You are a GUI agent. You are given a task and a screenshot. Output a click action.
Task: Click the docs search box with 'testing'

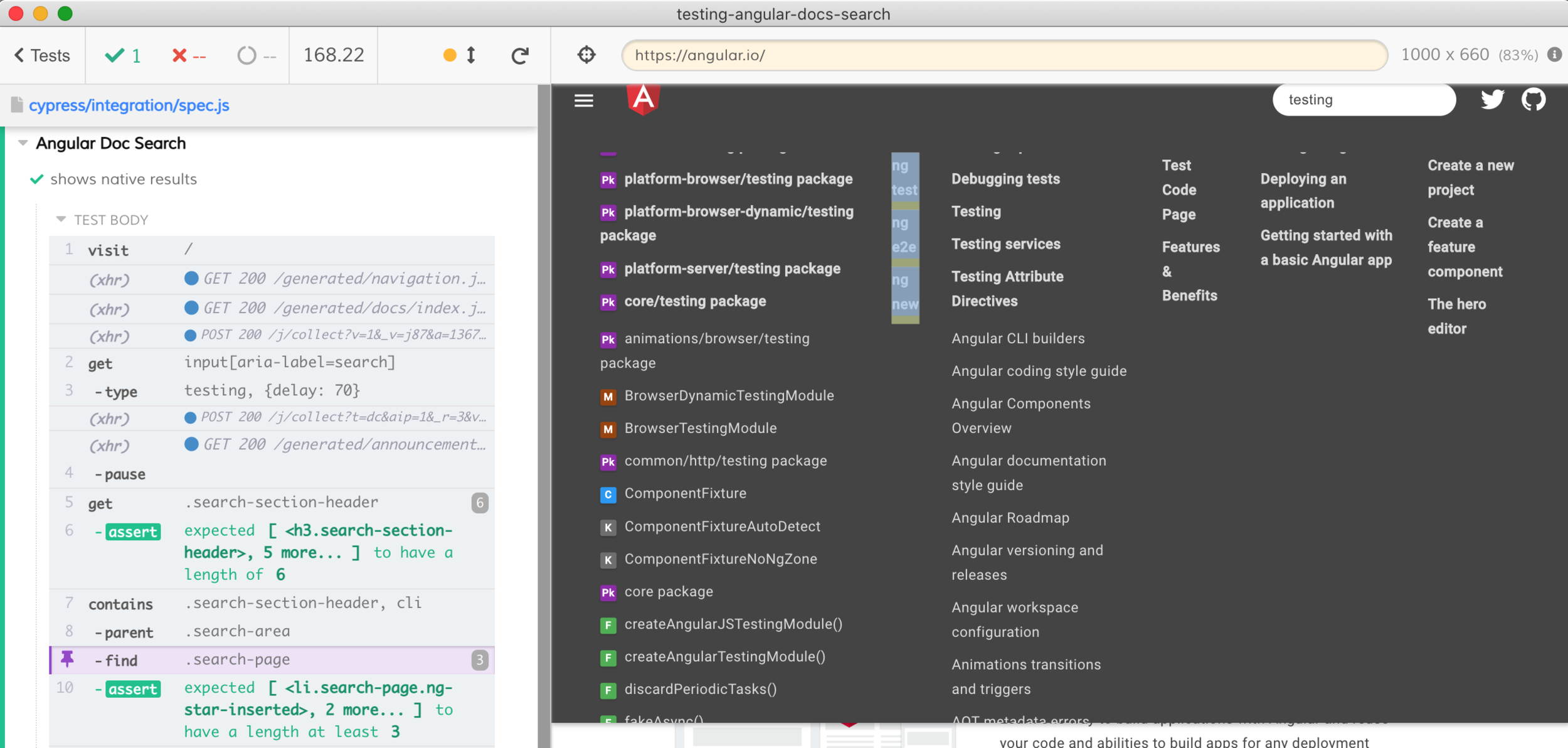click(x=1364, y=100)
